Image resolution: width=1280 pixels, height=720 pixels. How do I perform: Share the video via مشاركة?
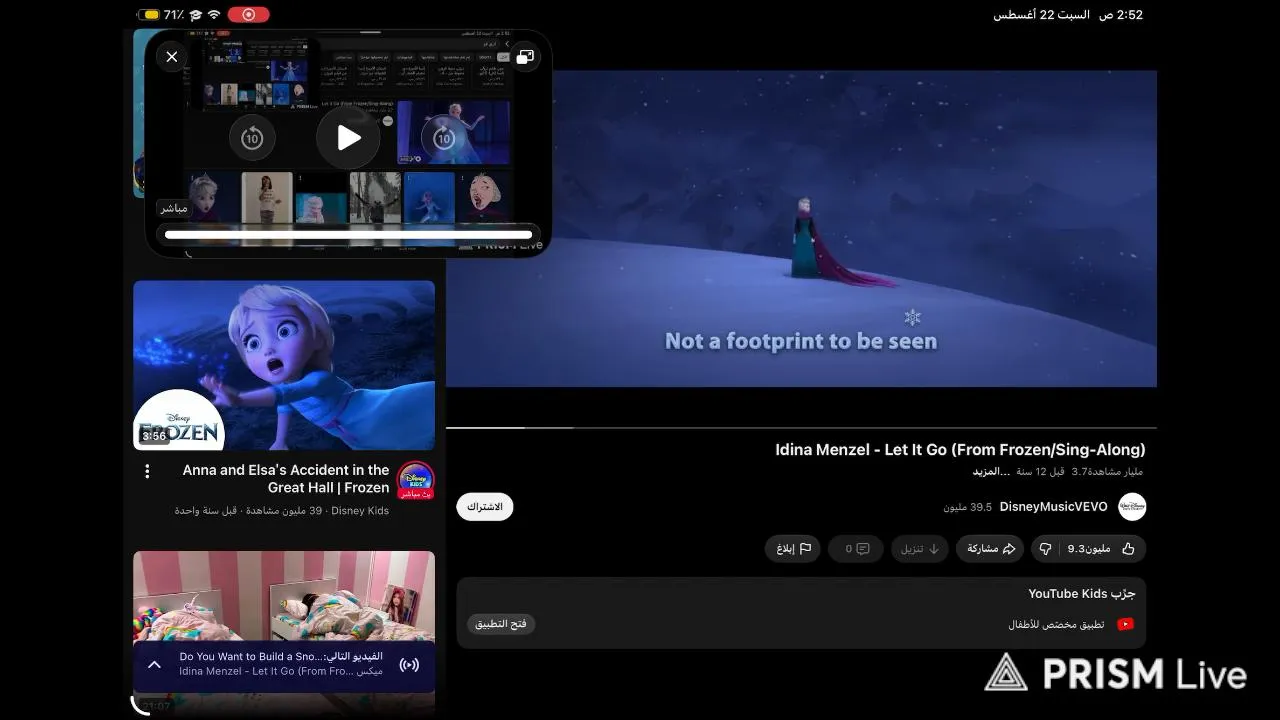(990, 549)
